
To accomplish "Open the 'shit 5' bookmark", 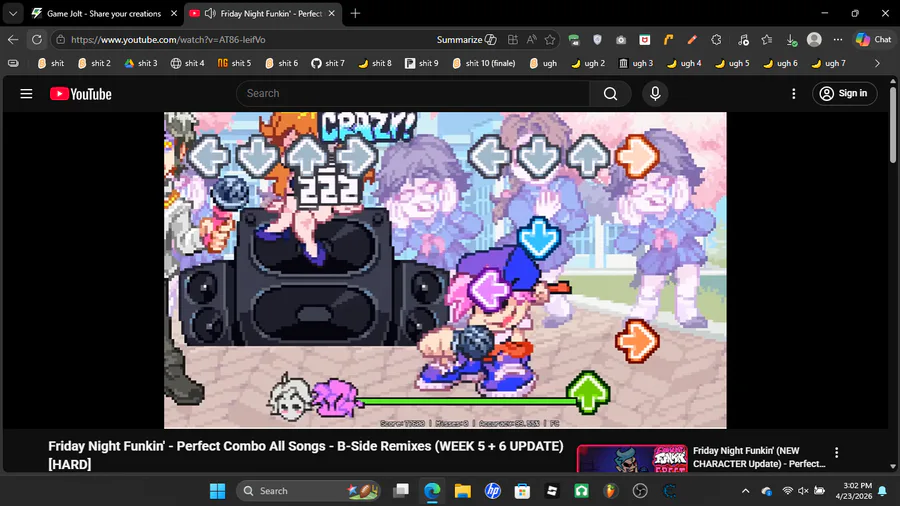I will 235,63.
